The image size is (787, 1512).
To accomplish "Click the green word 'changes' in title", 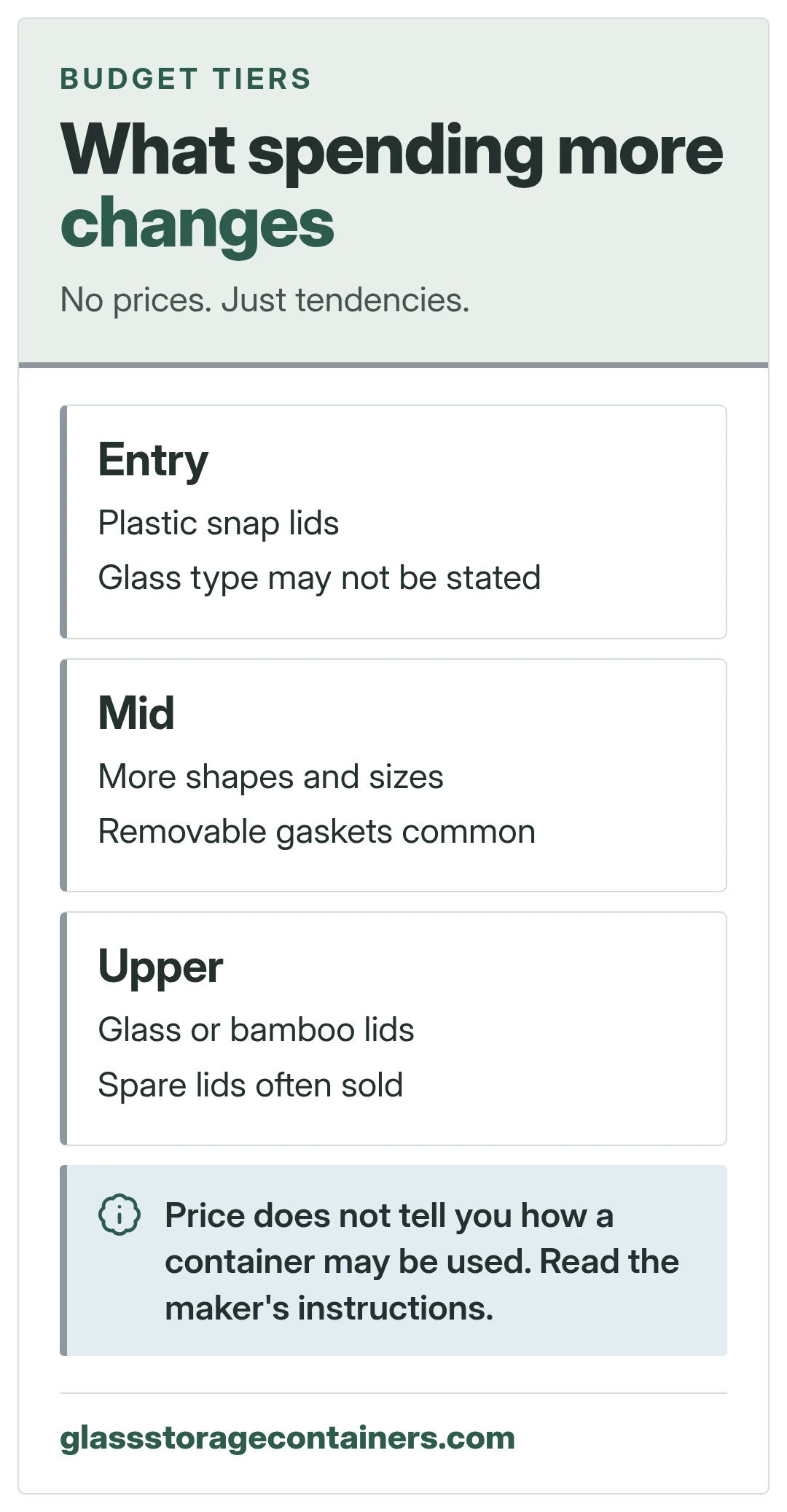I will point(197,223).
